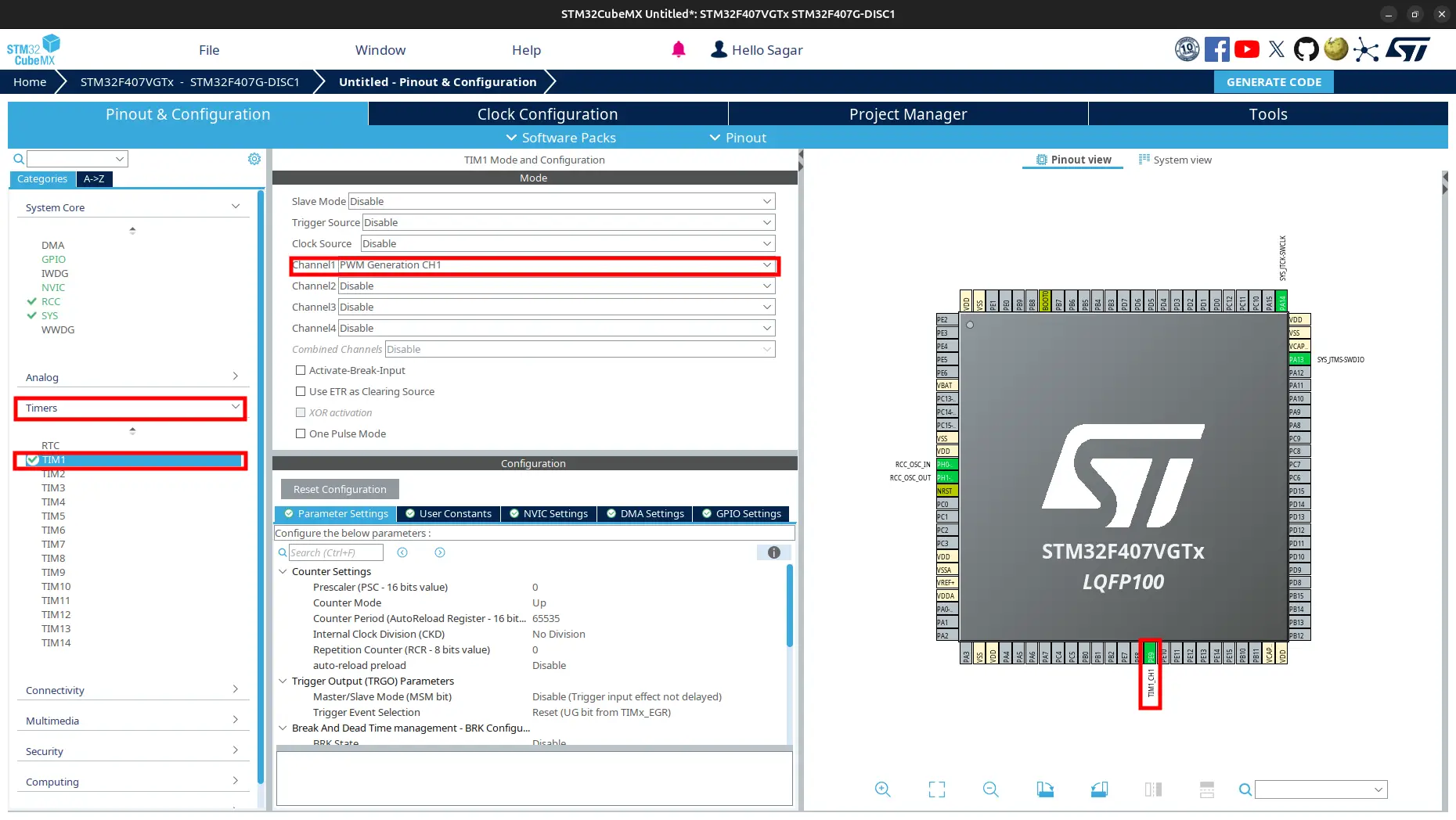Open the Clock Source dropdown
The height and width of the screenshot is (820, 1456).
[568, 243]
